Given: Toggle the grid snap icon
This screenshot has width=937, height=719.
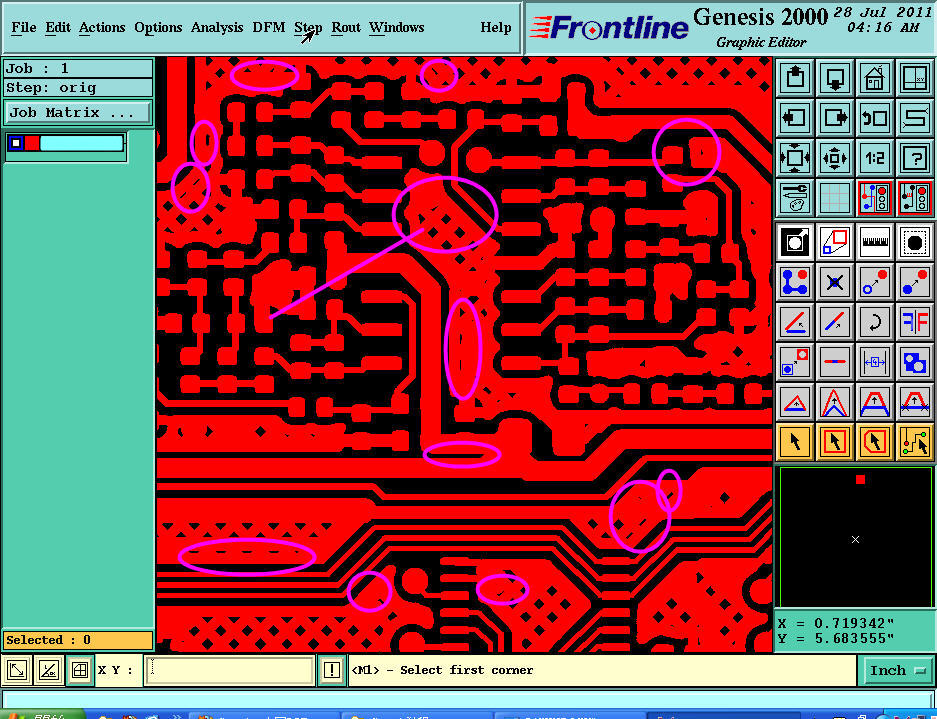Looking at the screenshot, I should (x=79, y=670).
